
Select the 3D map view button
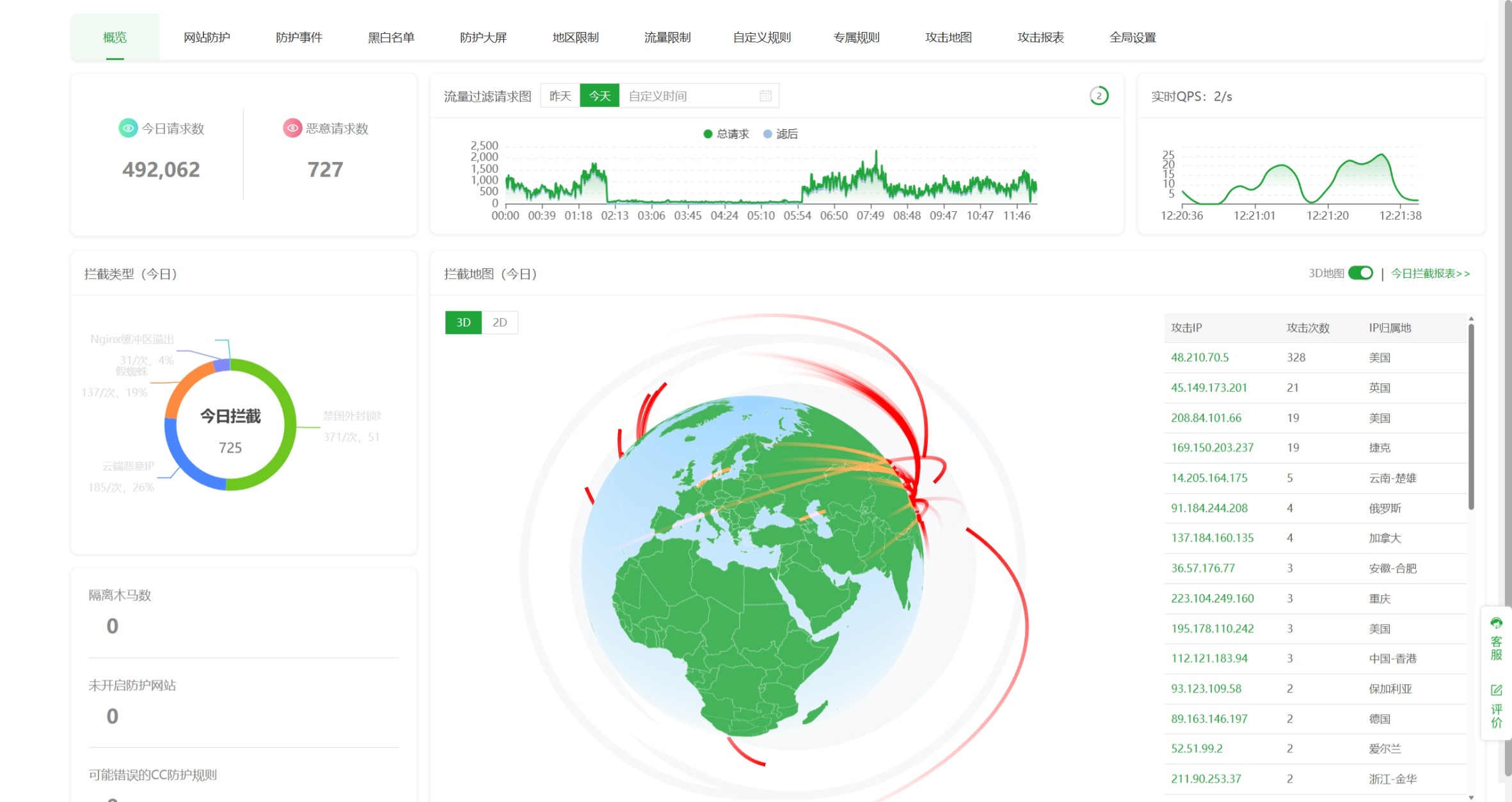[x=463, y=323]
